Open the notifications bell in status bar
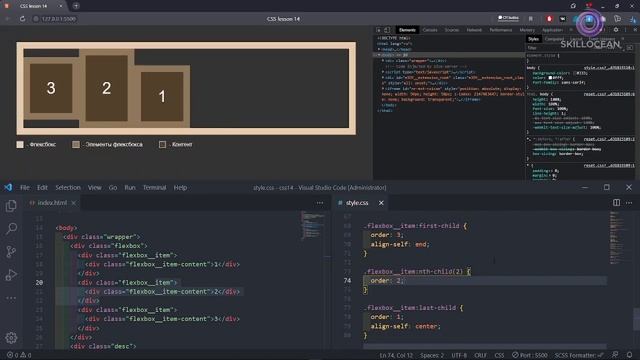The width and height of the screenshot is (640, 360). pos(630,355)
